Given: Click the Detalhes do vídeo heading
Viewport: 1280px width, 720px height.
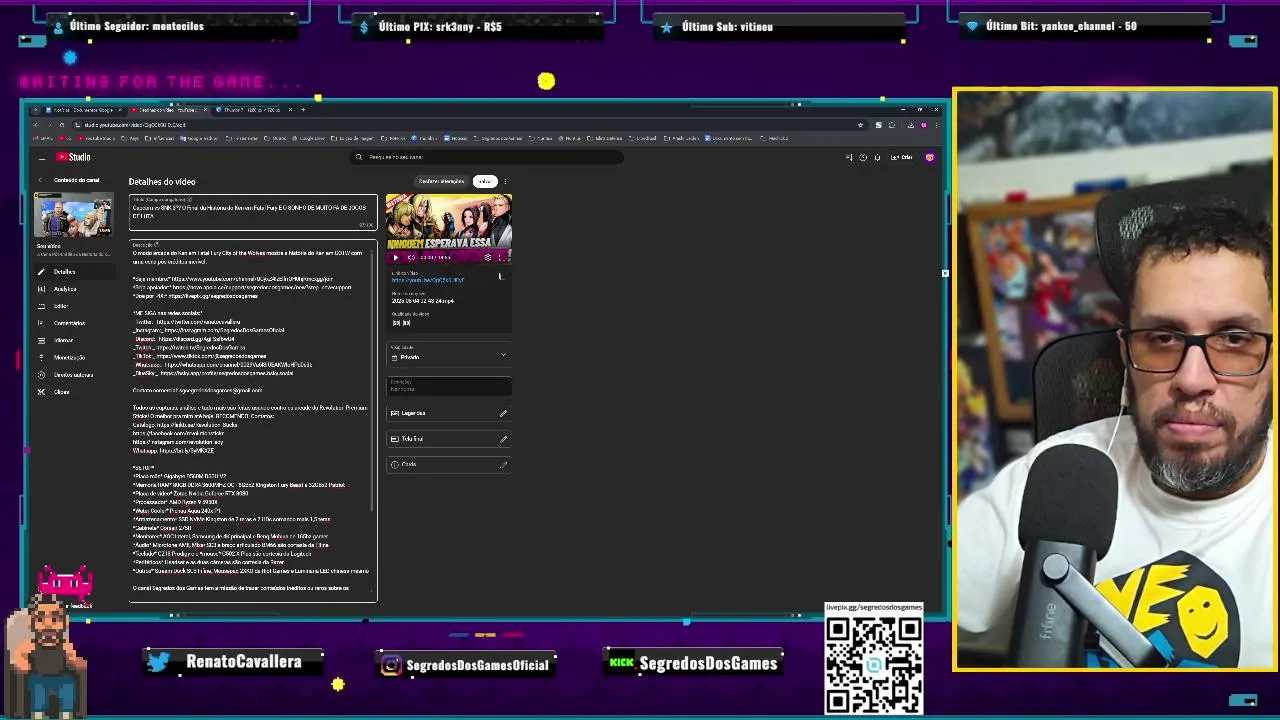Looking at the screenshot, I should click(x=162, y=182).
